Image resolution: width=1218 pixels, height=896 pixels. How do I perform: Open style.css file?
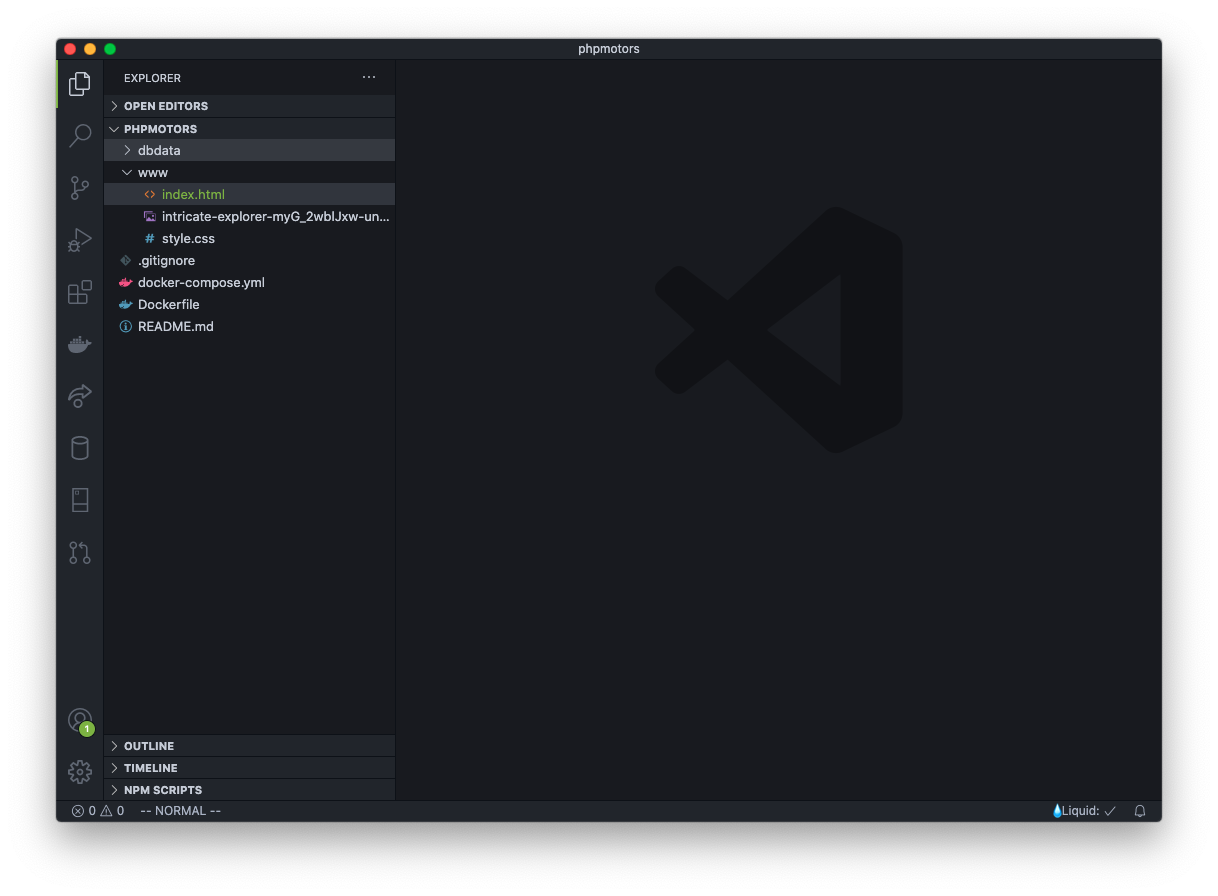pos(249,238)
